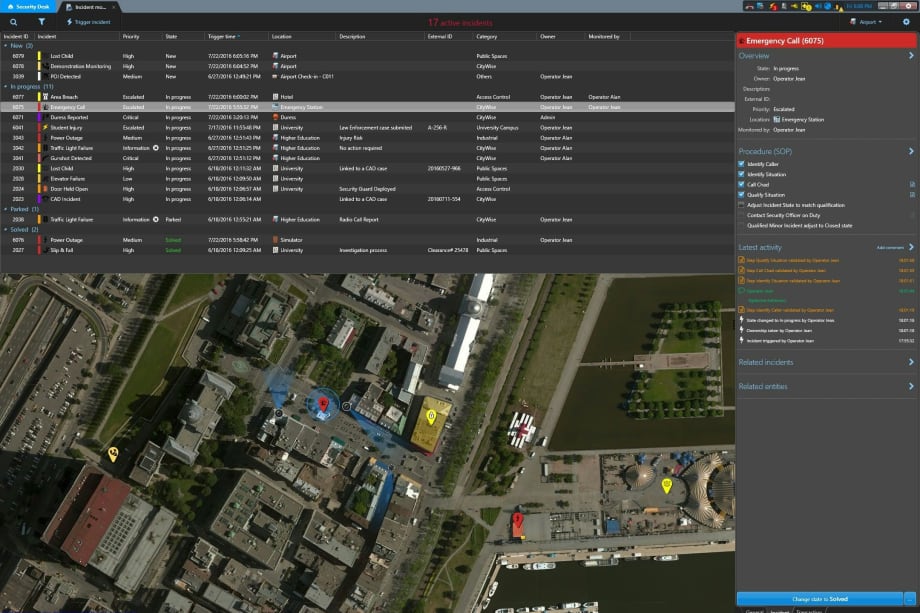920x613 pixels.
Task: Switch to the Security Desk tab
Action: point(30,5)
